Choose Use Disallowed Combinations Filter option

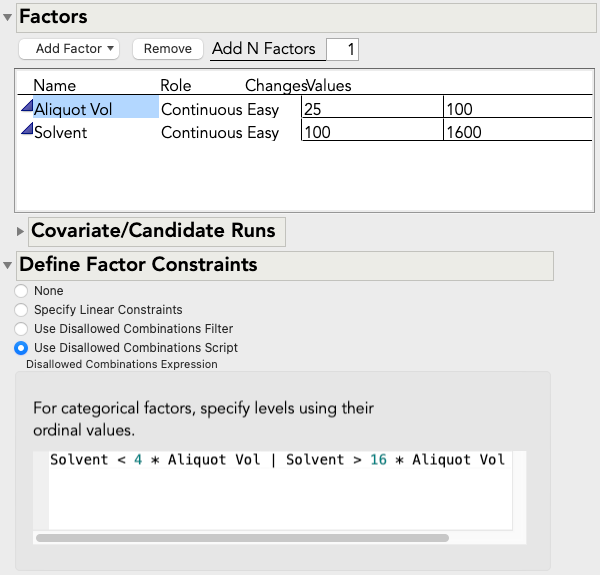[x=21, y=329]
